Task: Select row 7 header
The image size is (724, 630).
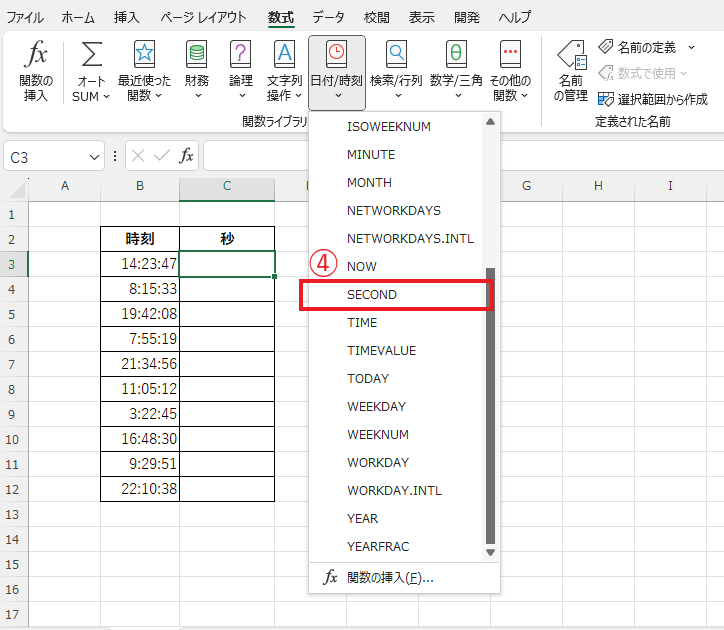Action: coord(13,364)
